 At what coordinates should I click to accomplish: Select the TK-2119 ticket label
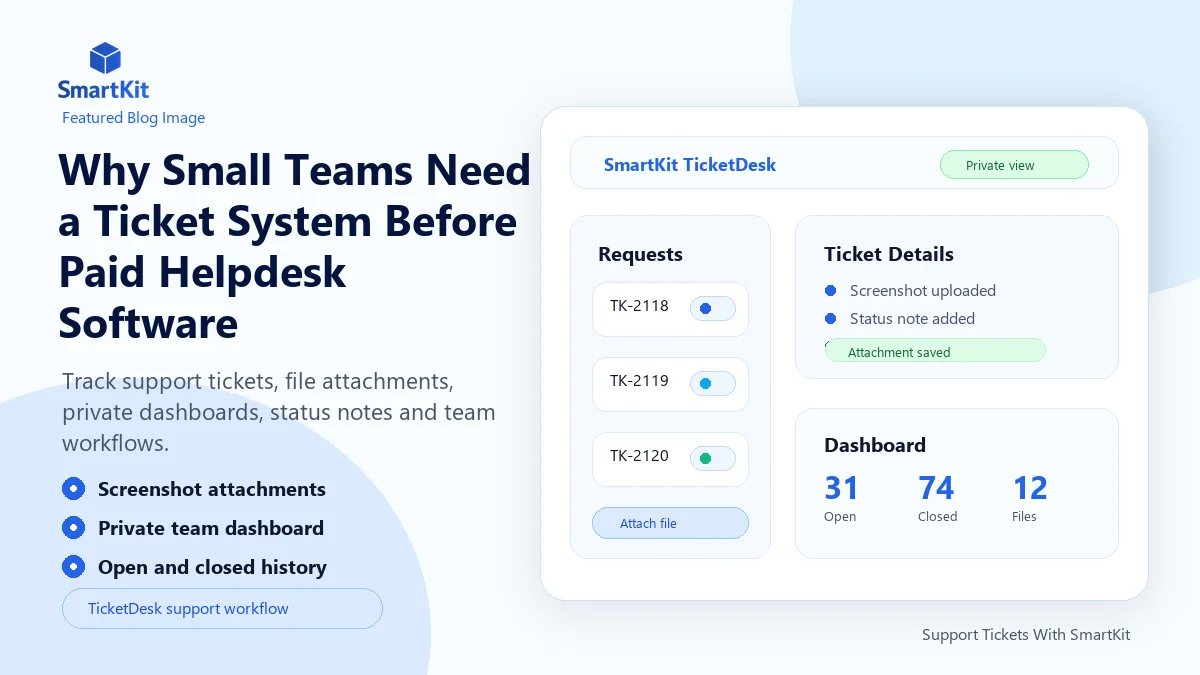tap(639, 381)
